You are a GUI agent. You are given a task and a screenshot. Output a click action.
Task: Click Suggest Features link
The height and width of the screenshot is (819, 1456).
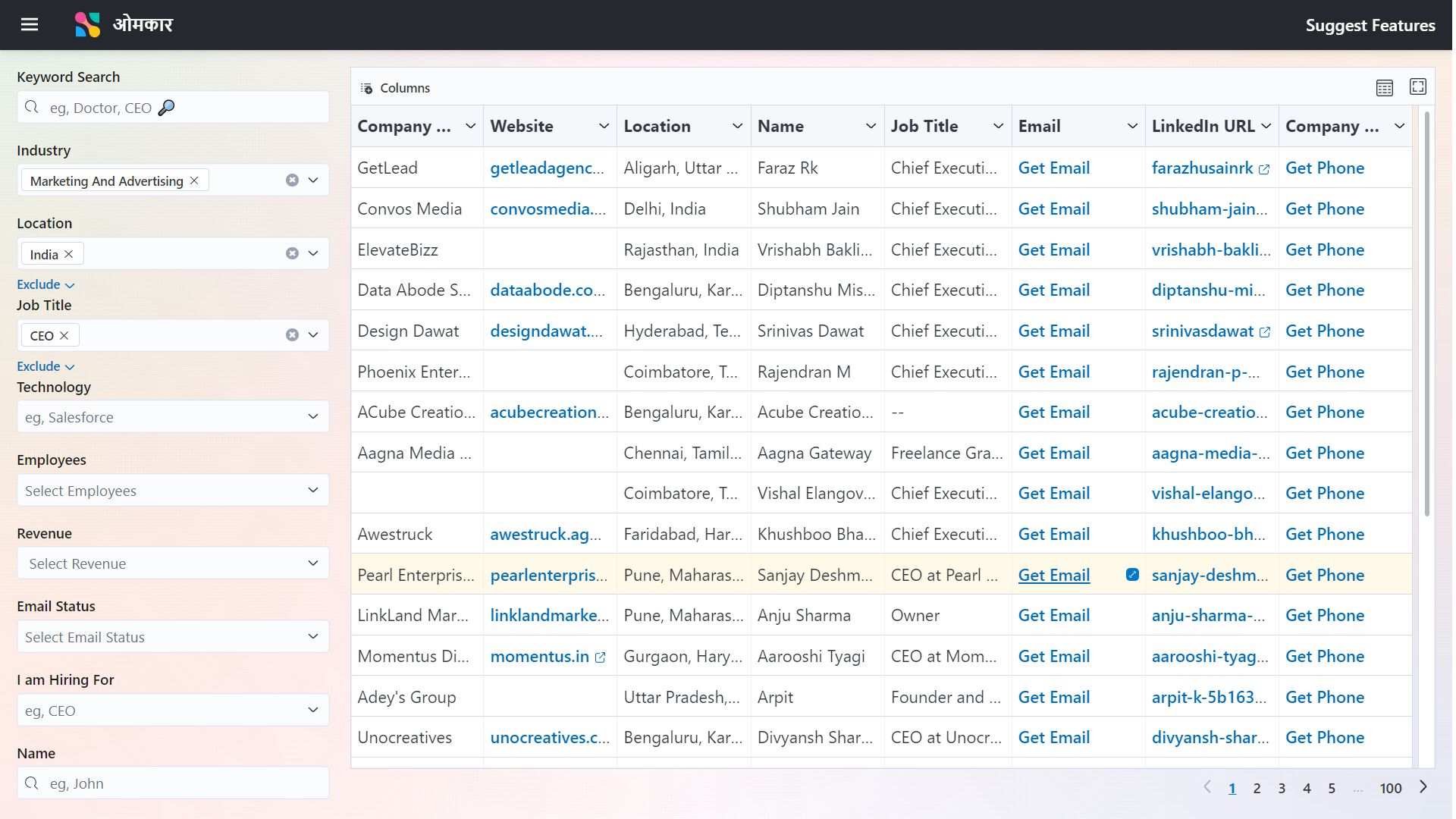pyautogui.click(x=1370, y=26)
